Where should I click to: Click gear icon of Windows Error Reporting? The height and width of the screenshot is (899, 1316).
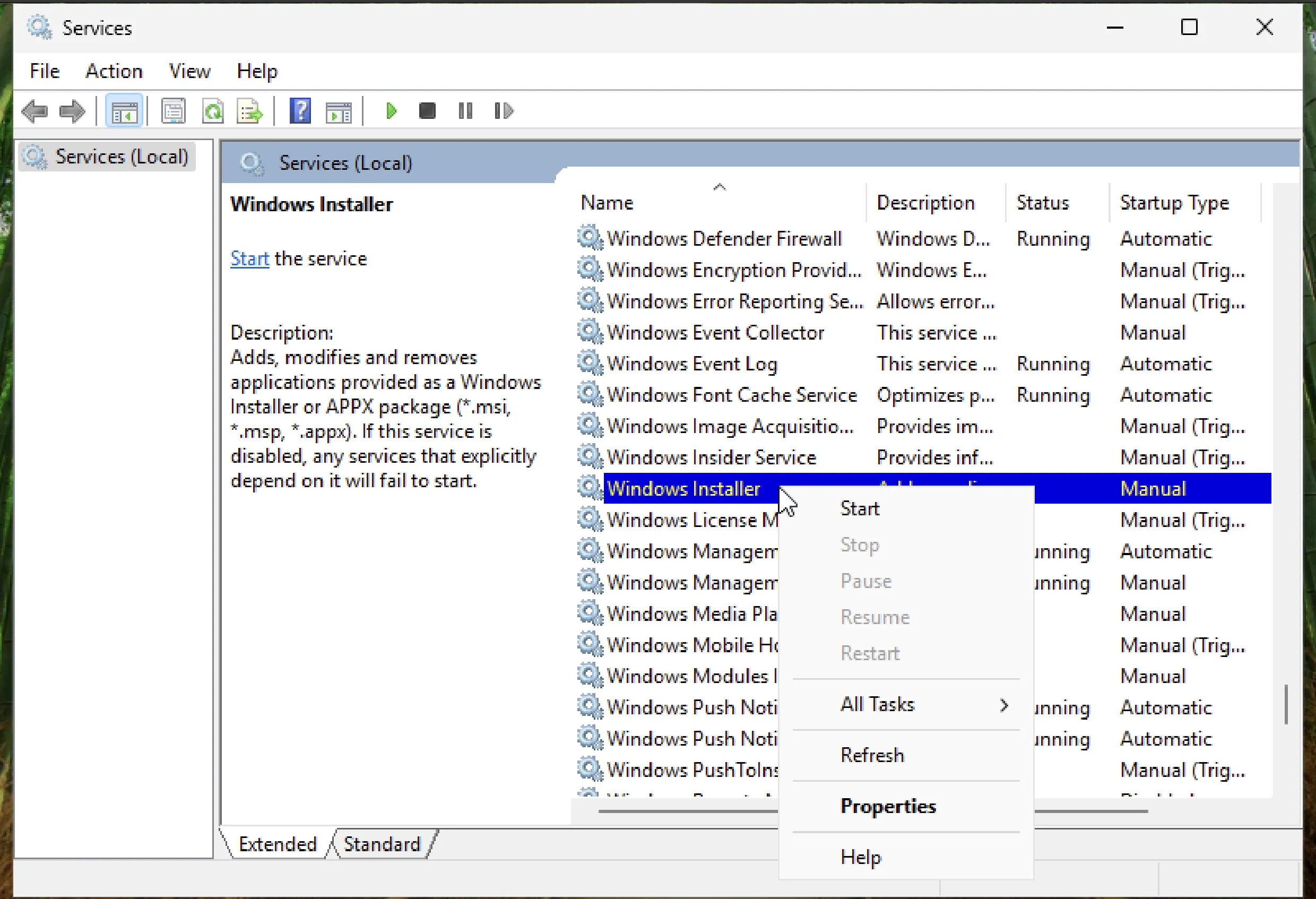click(x=590, y=301)
